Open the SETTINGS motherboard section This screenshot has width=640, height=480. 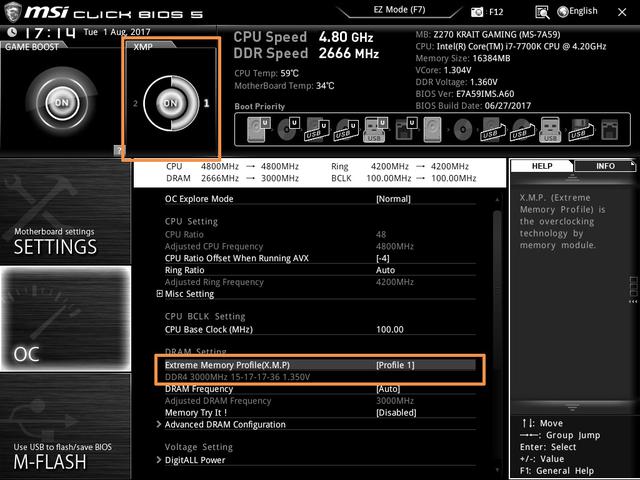65,212
